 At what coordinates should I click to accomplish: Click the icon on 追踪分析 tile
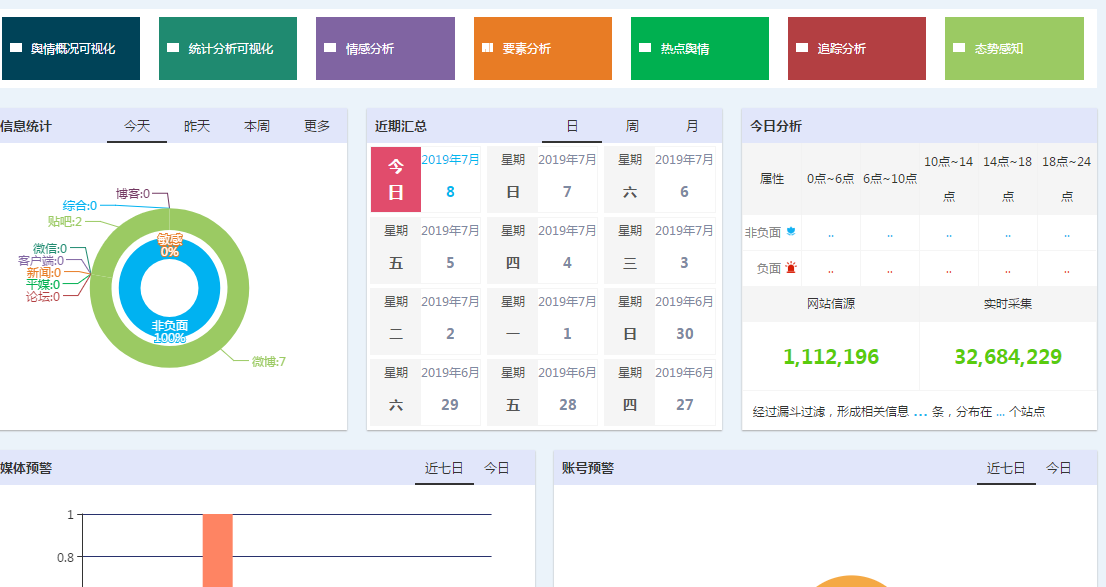click(801, 48)
